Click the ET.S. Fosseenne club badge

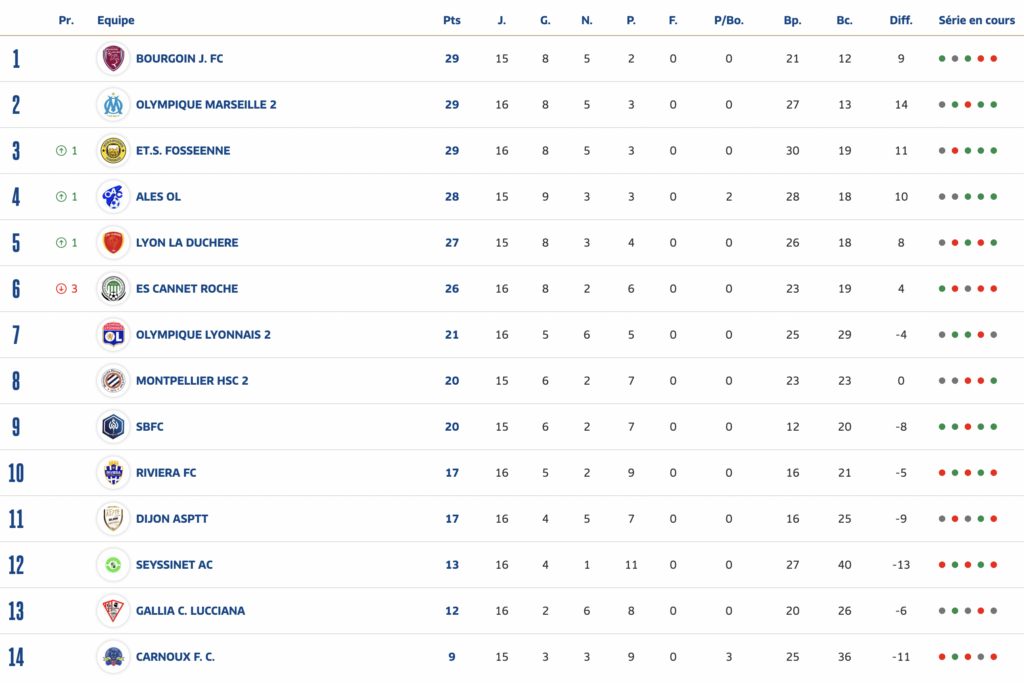pyautogui.click(x=114, y=151)
